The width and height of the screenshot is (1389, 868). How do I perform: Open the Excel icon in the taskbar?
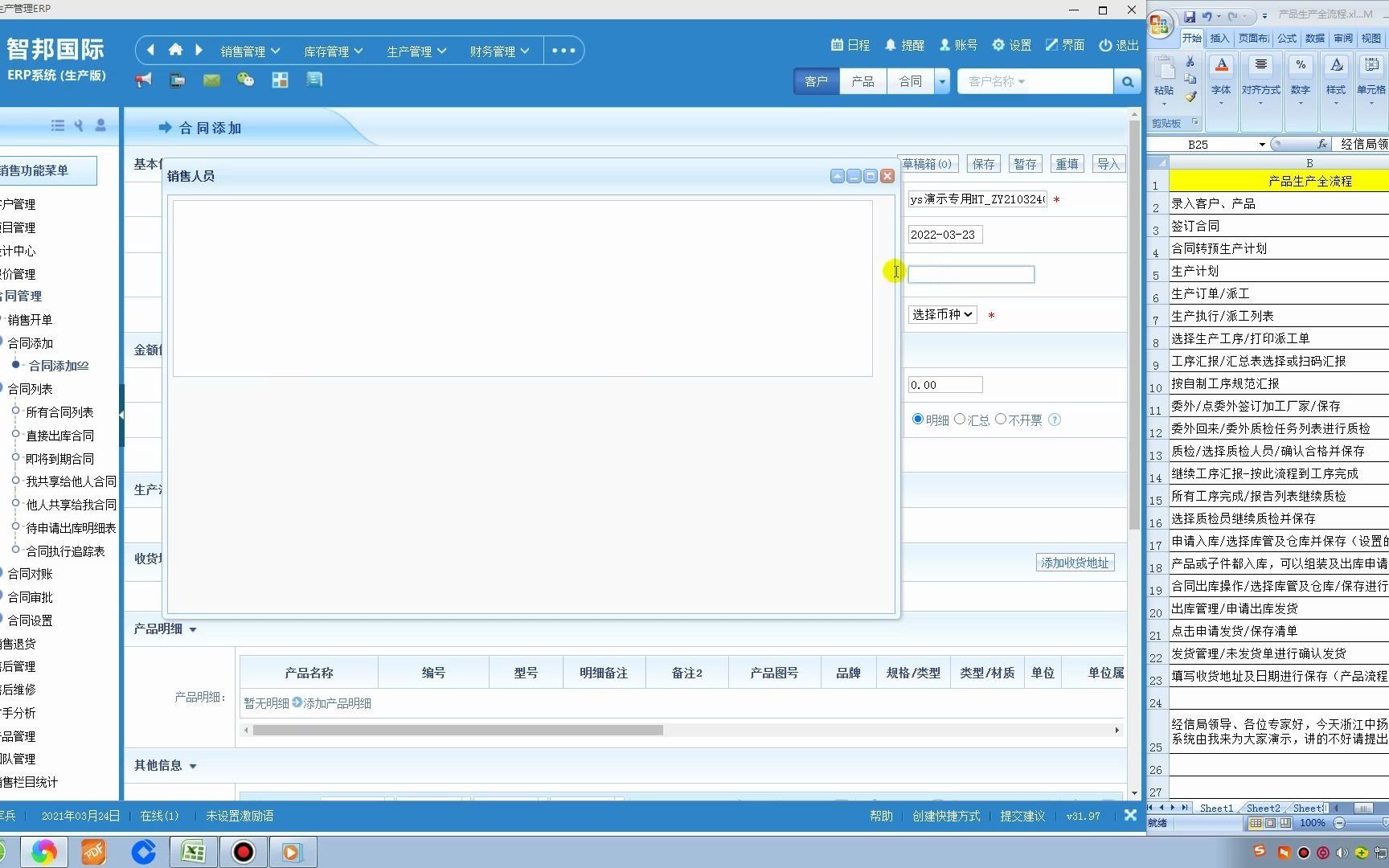pos(193,852)
